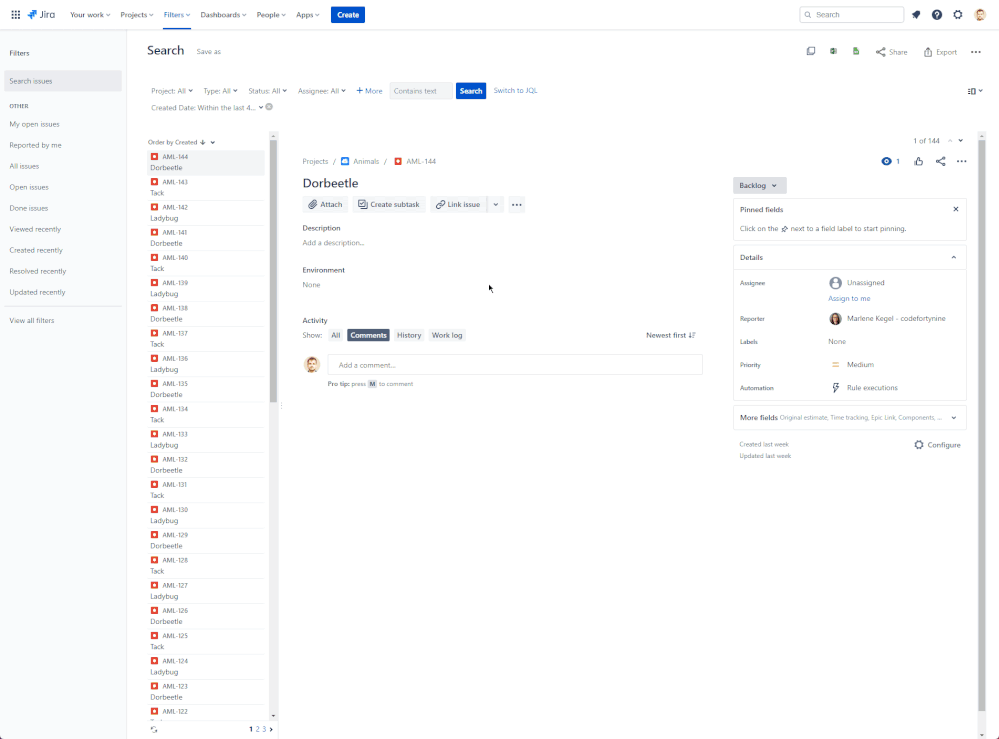Click the refresh icon below issue list

[x=154, y=729]
